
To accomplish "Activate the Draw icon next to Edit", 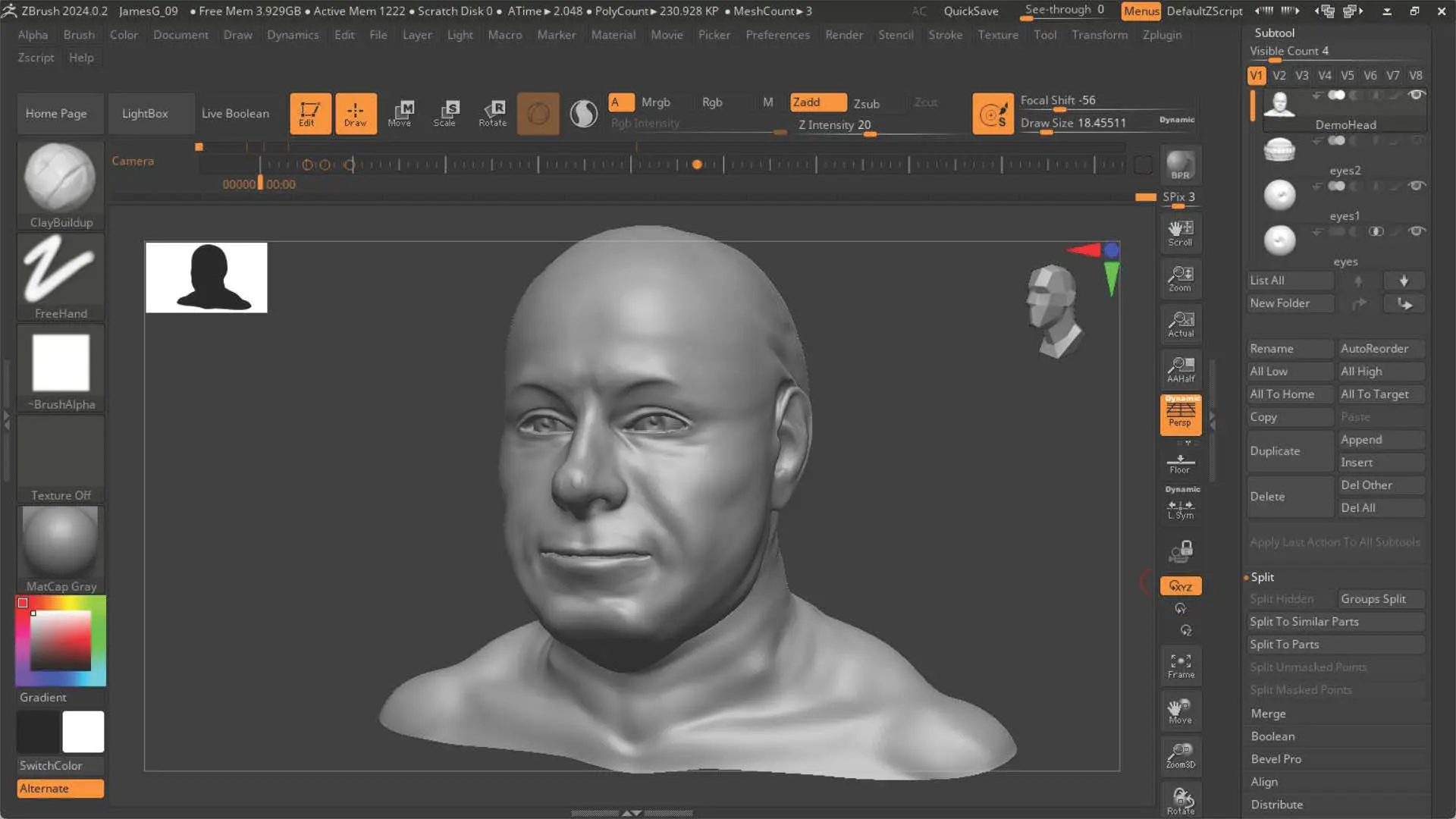I will pyautogui.click(x=356, y=113).
